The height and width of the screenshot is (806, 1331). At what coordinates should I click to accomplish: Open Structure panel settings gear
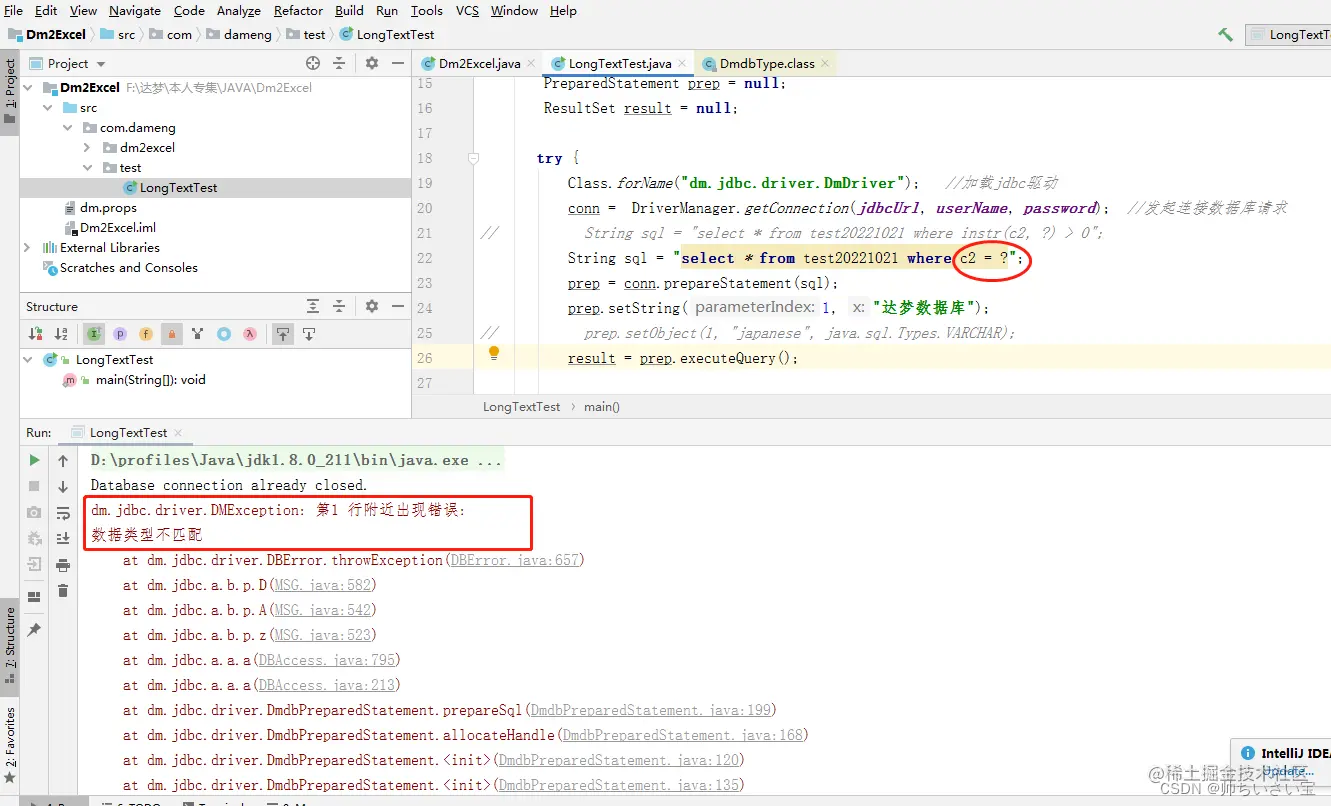(x=372, y=306)
